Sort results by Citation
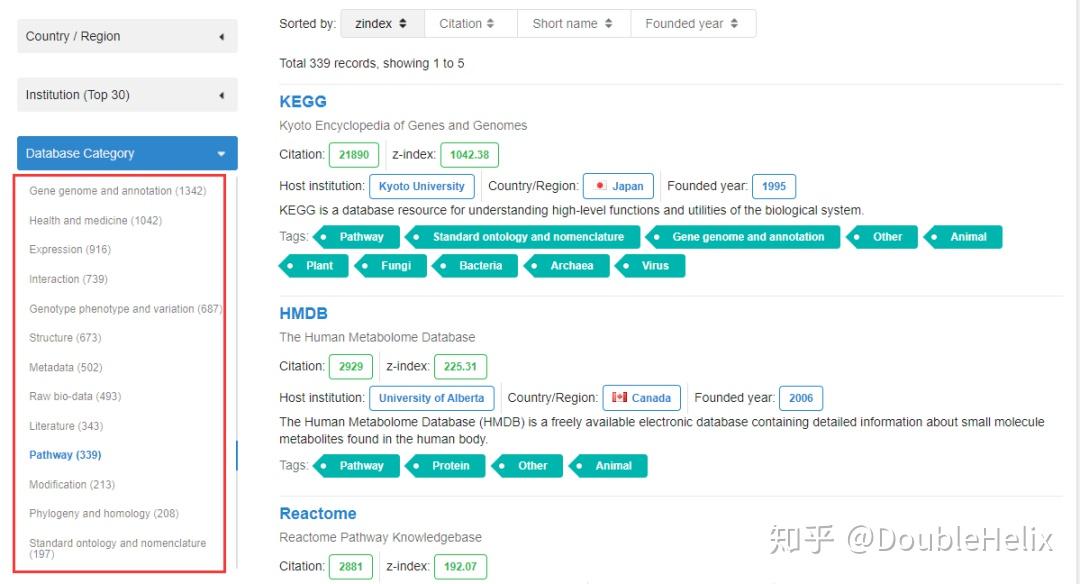1080x584 pixels. coord(467,24)
